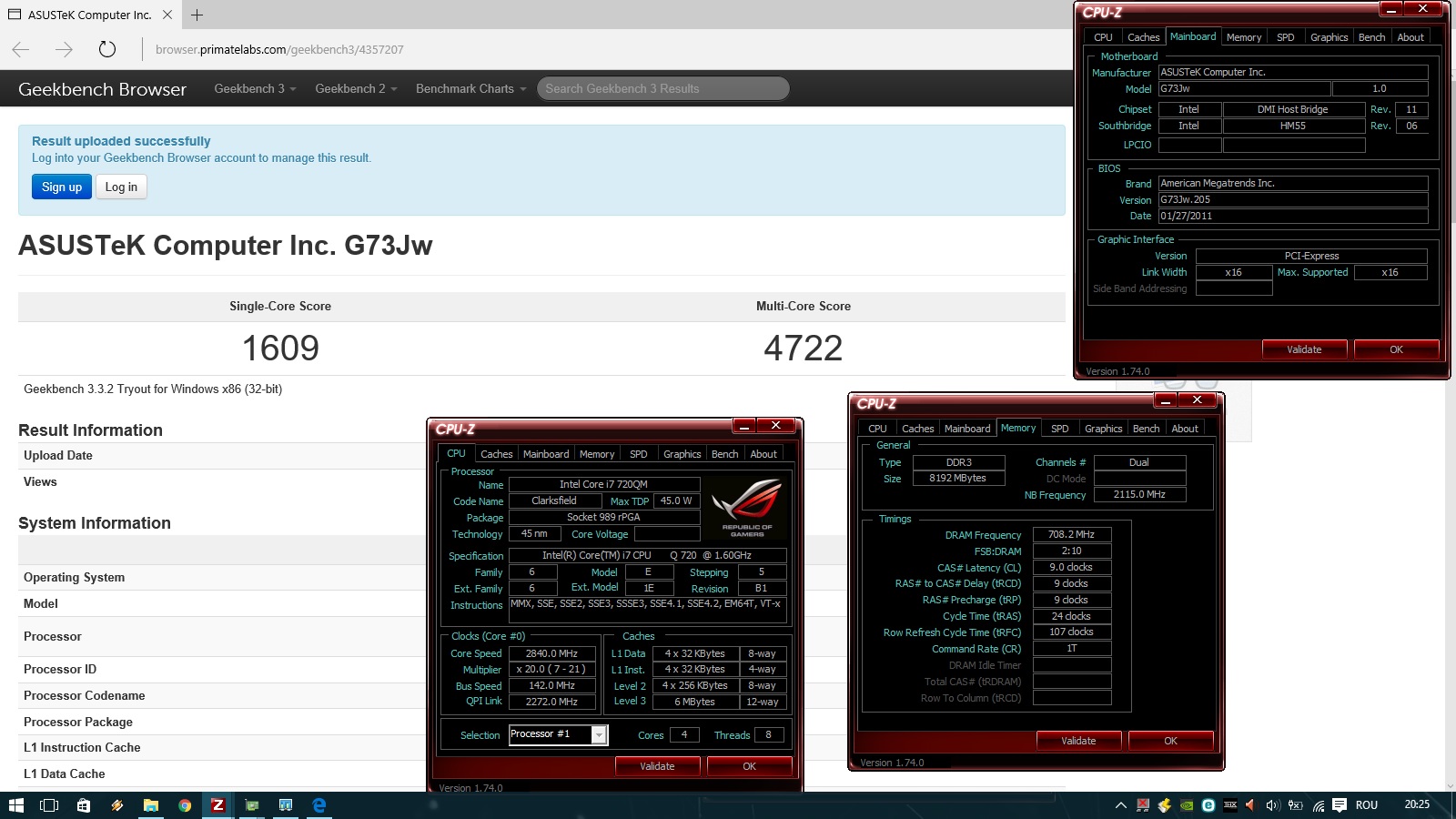
Task: Open Processor selection dropdown in CPU-Z
Action: 599,734
